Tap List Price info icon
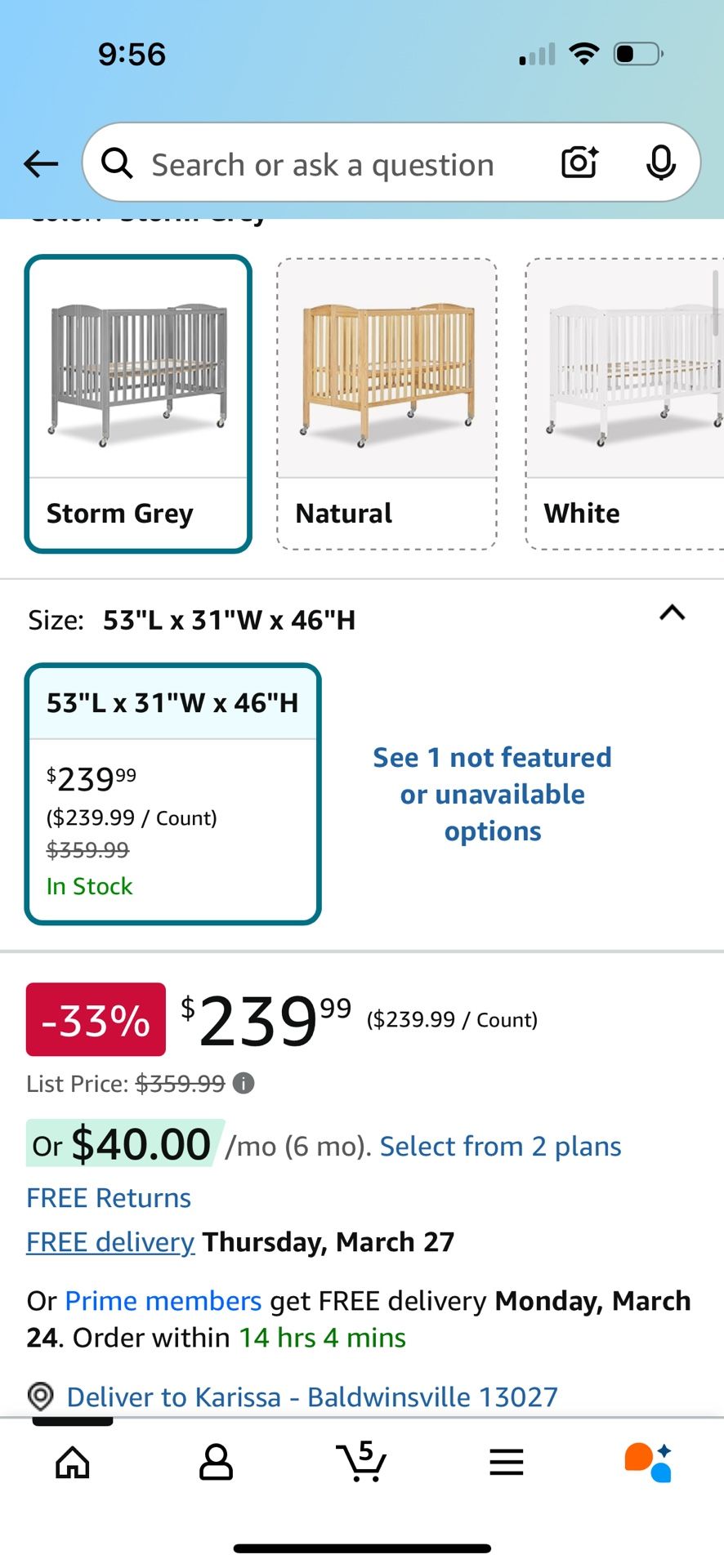 [244, 1084]
